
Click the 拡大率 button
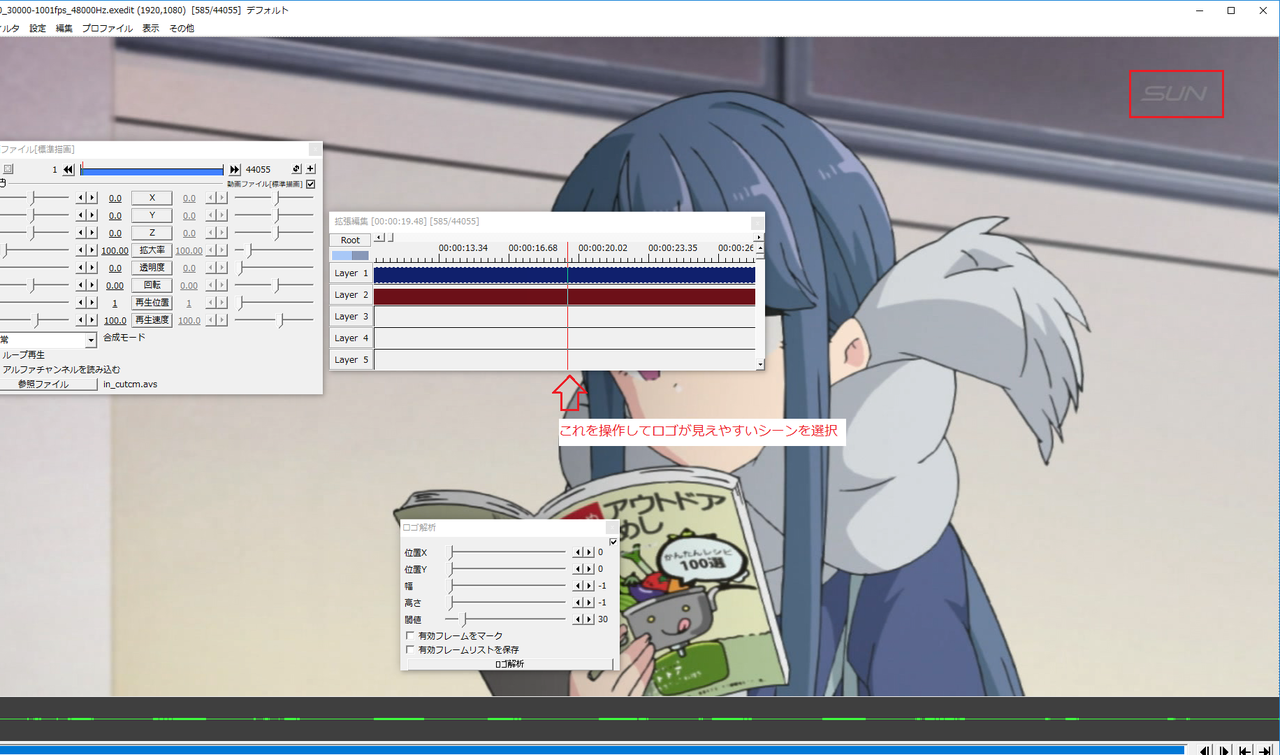pyautogui.click(x=152, y=250)
